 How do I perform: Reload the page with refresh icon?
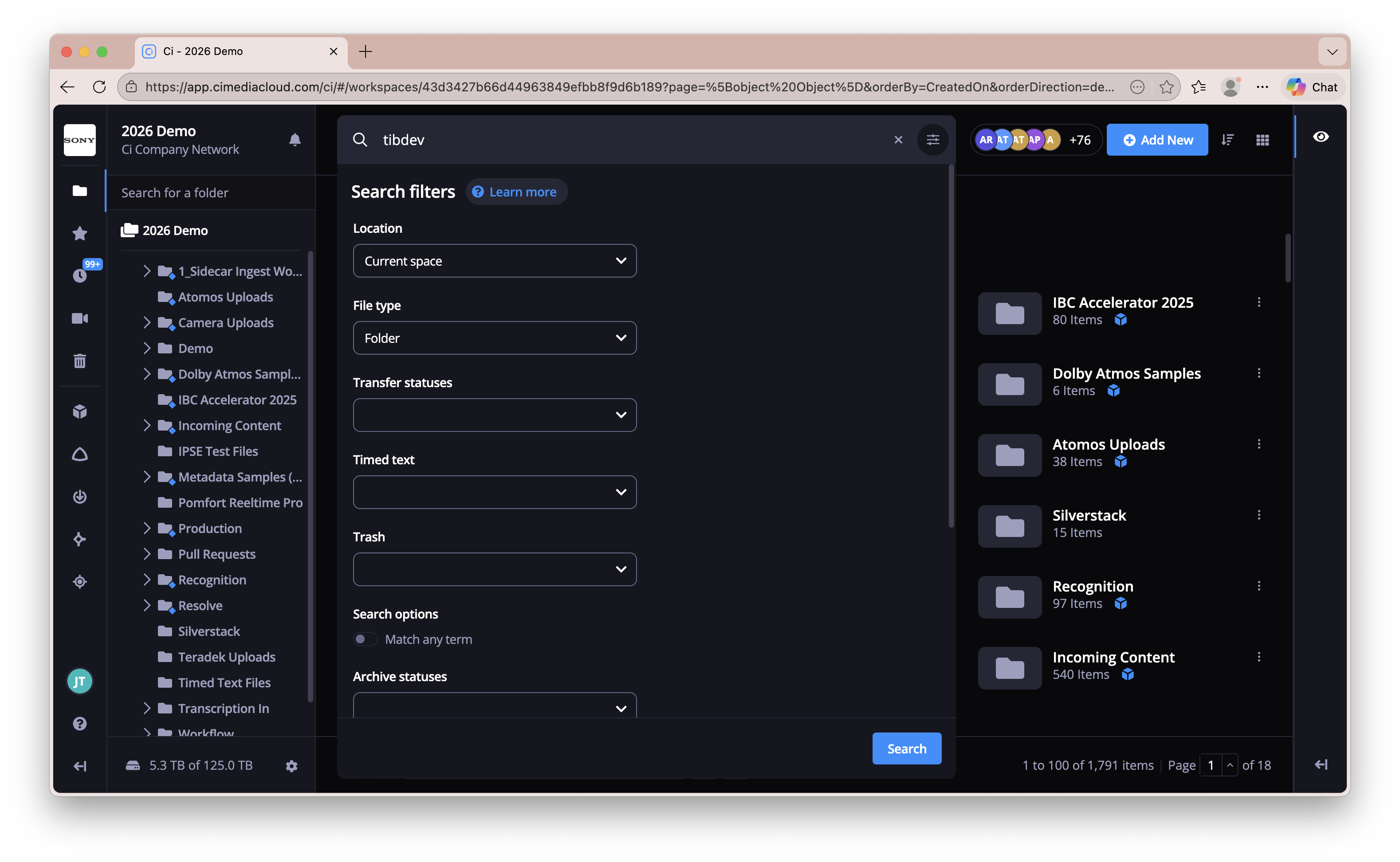pos(99,86)
